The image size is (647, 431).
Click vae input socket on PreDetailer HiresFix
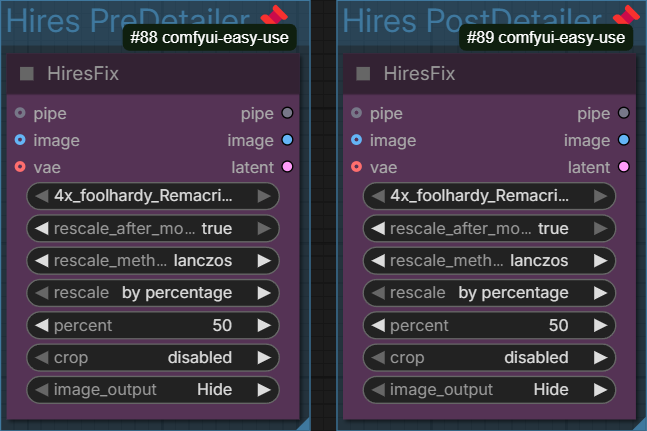(x=20, y=167)
